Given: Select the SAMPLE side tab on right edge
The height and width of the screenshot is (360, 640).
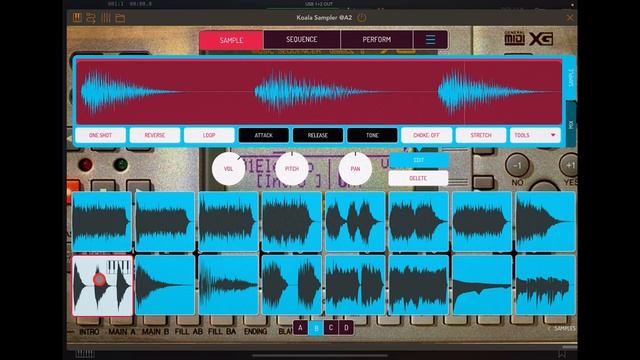Looking at the screenshot, I should [x=571, y=78].
